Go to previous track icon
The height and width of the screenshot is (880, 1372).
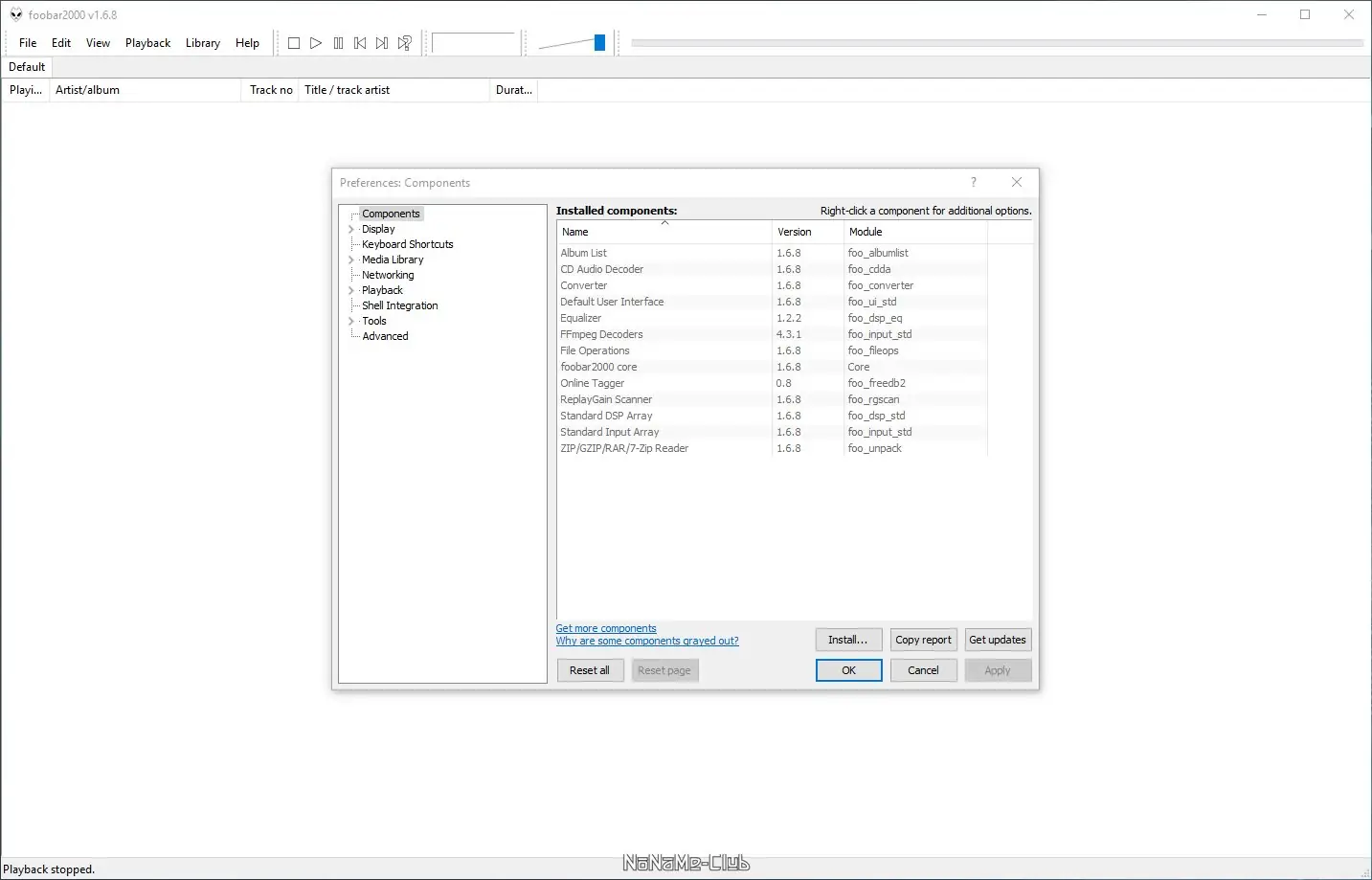pyautogui.click(x=360, y=43)
